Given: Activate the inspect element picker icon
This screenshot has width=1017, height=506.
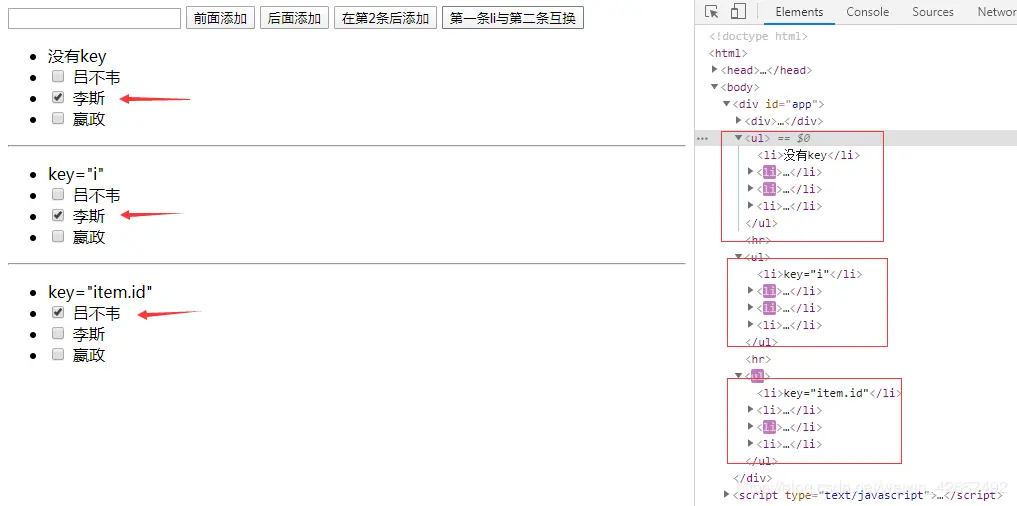Looking at the screenshot, I should coord(712,12).
